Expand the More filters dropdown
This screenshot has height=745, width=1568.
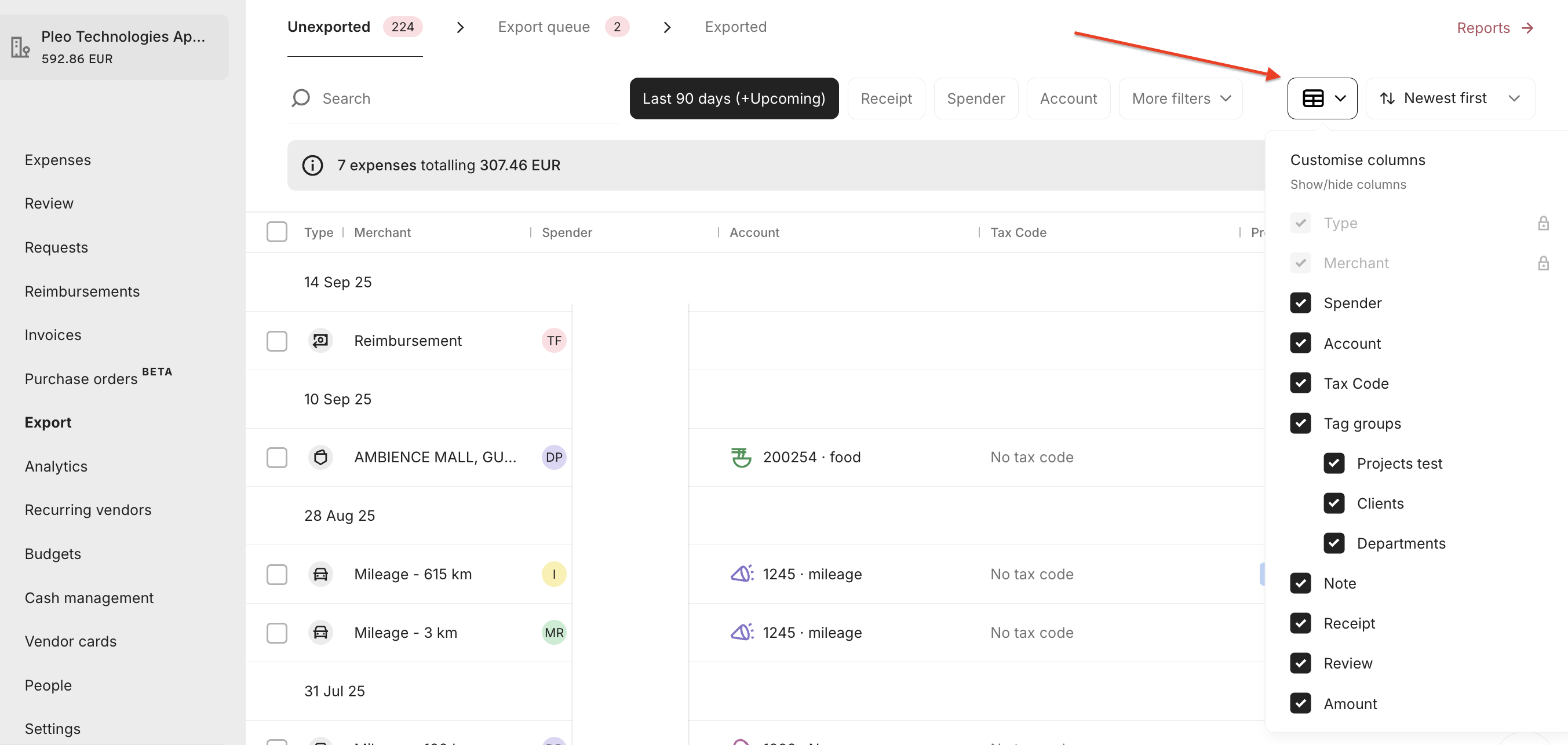(x=1180, y=98)
